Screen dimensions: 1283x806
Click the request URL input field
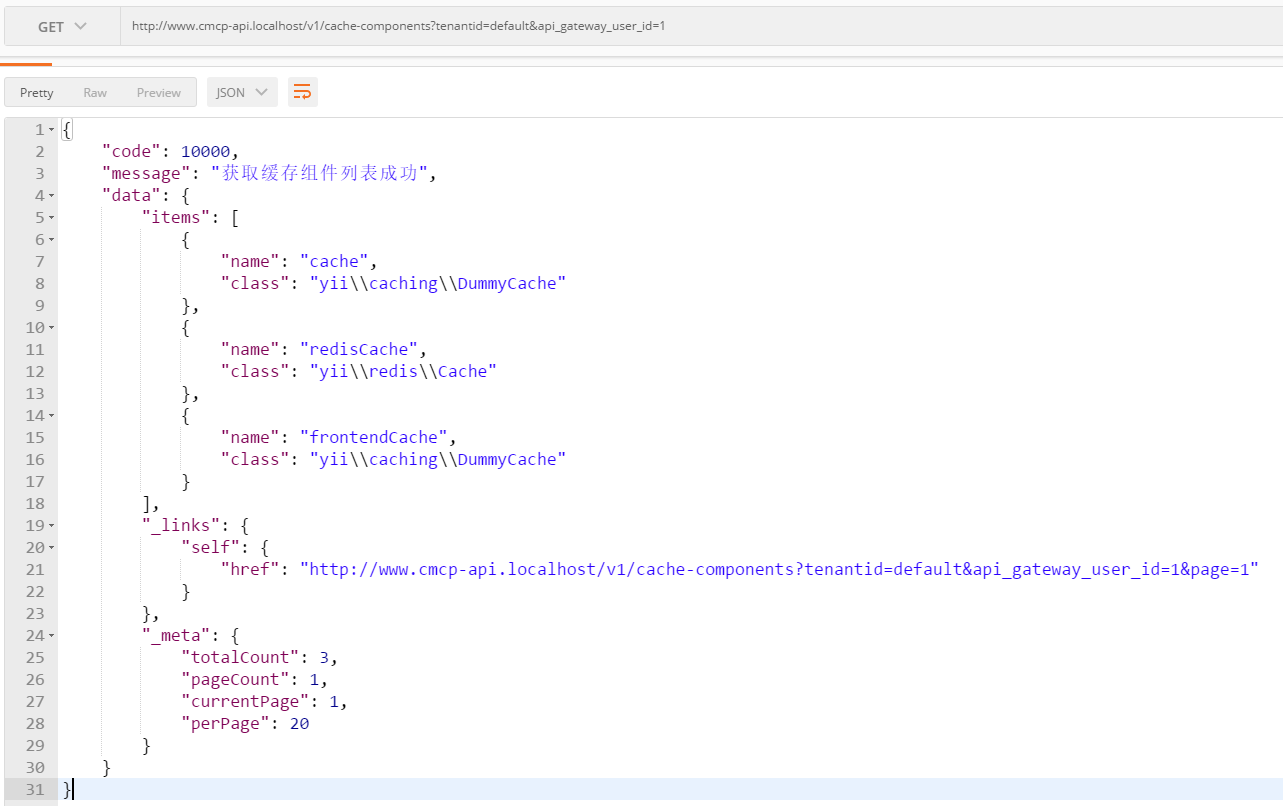[x=700, y=27]
